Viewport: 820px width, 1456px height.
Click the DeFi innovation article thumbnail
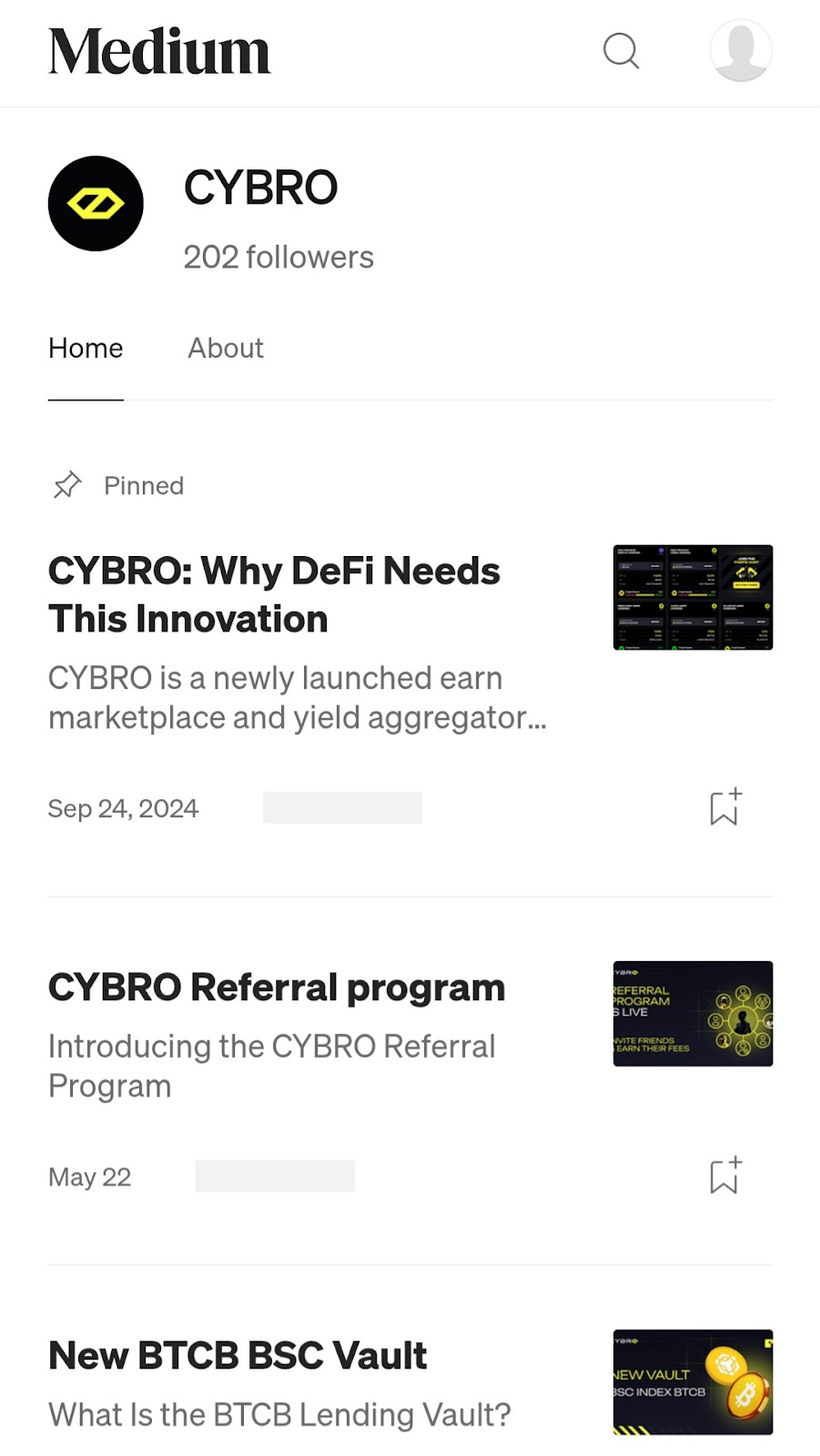coord(693,597)
